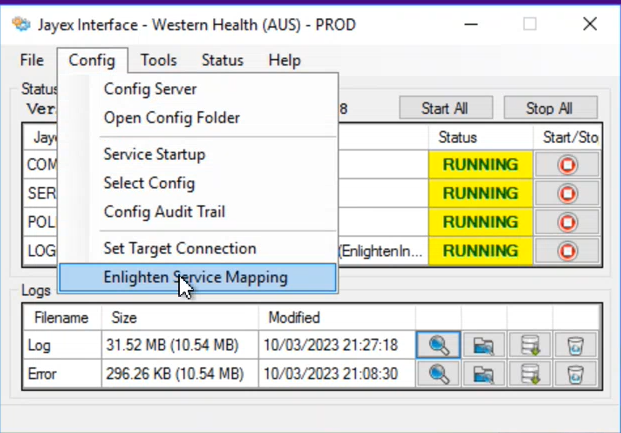Delete the Error file trash icon
This screenshot has height=433, width=621.
point(575,374)
